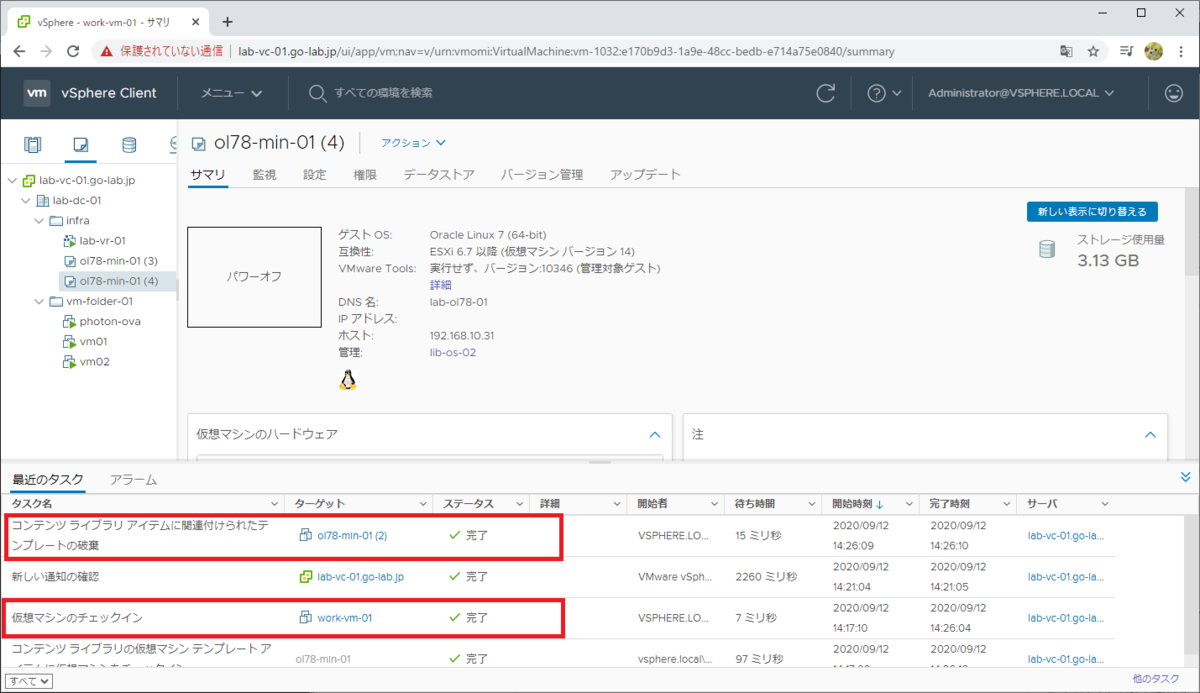Open browser translate icon

1067,51
